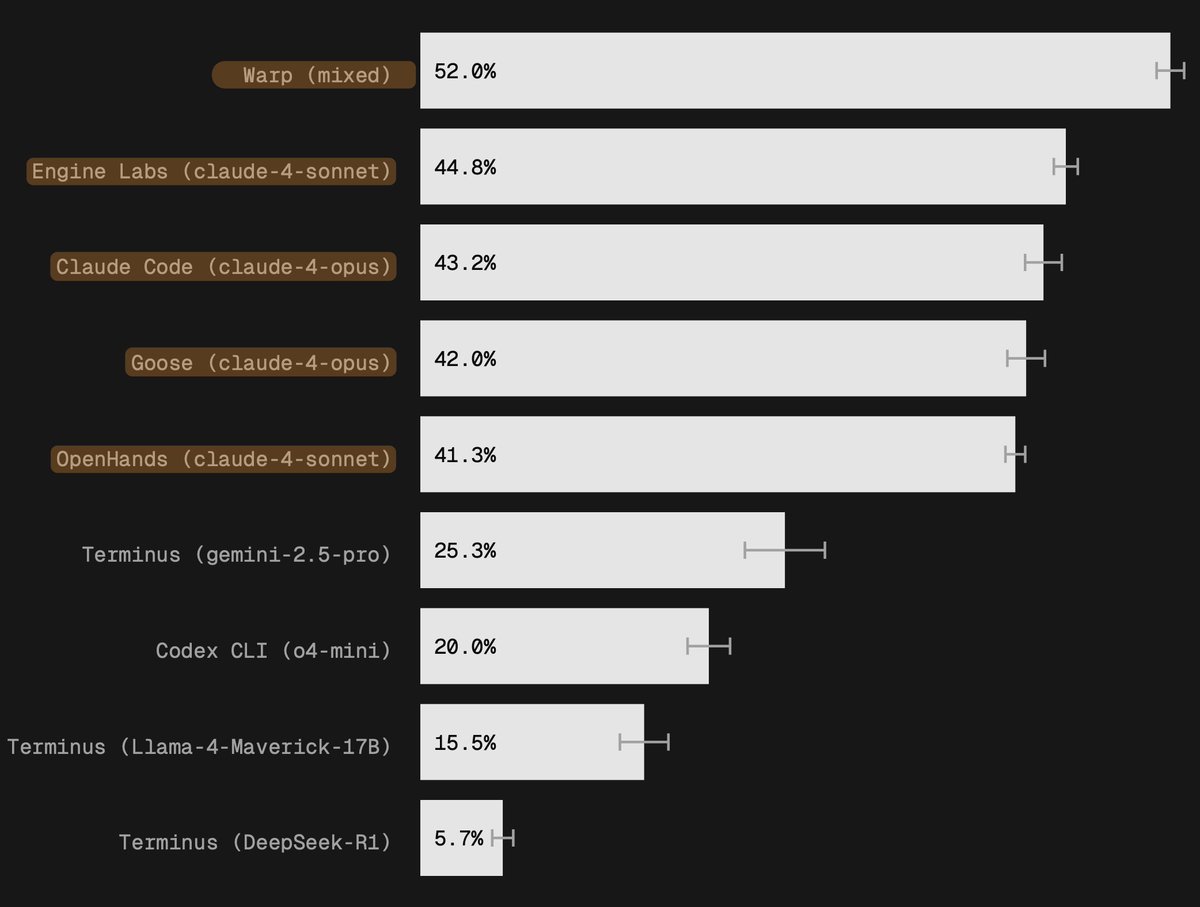1200x907 pixels.
Task: Select the Terminus (Llama-4-Maverick-17B) label
Action: (x=199, y=747)
